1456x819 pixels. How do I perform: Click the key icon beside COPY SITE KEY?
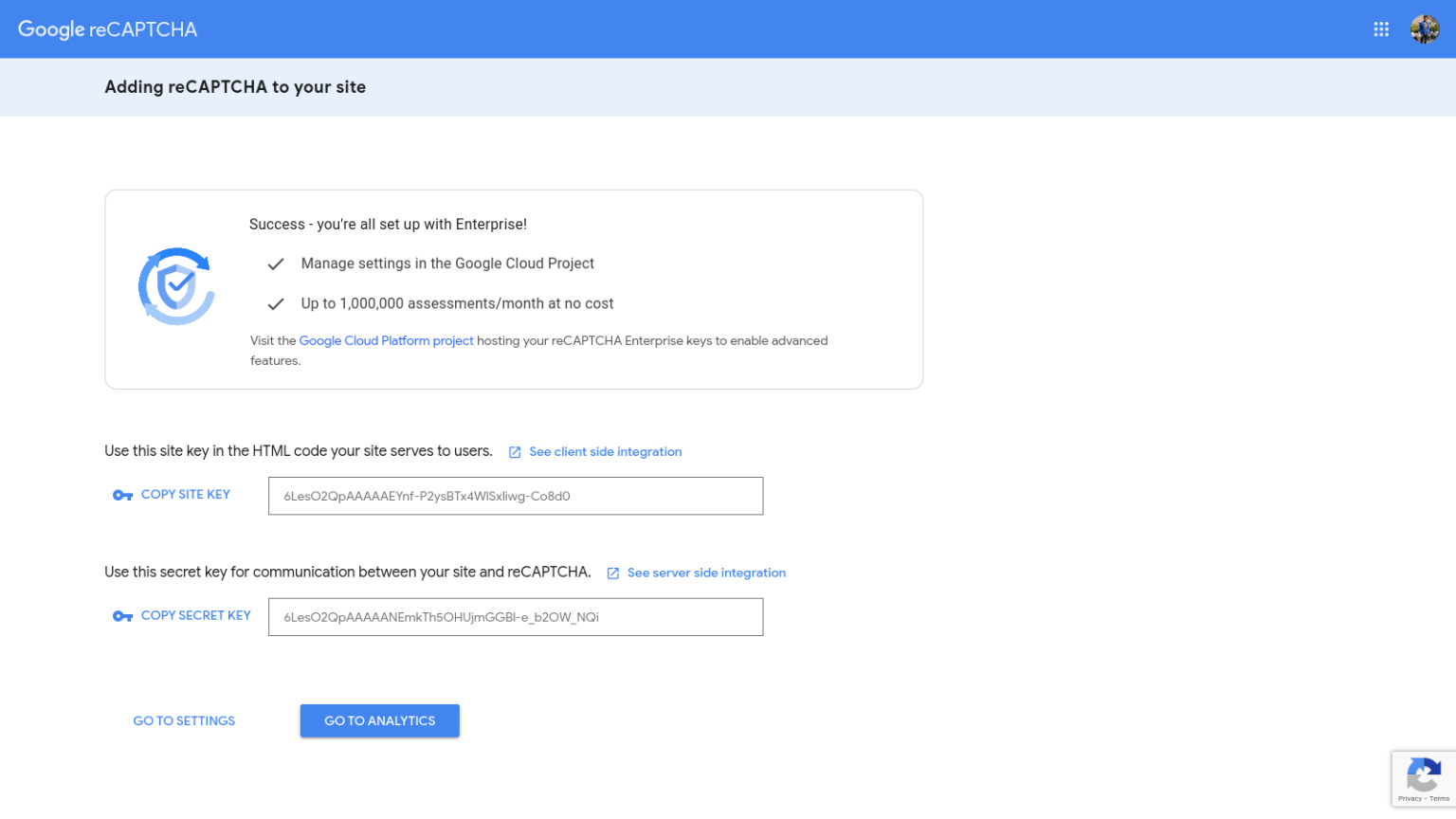pos(122,494)
